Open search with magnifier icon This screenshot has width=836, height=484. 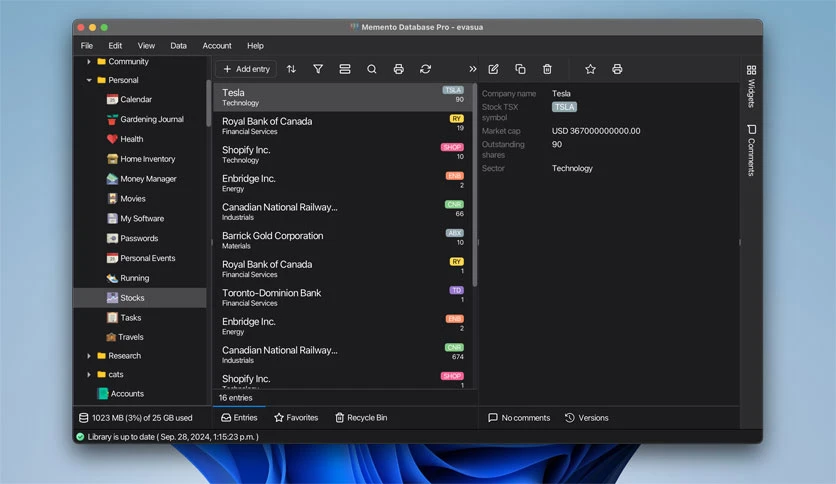click(372, 69)
